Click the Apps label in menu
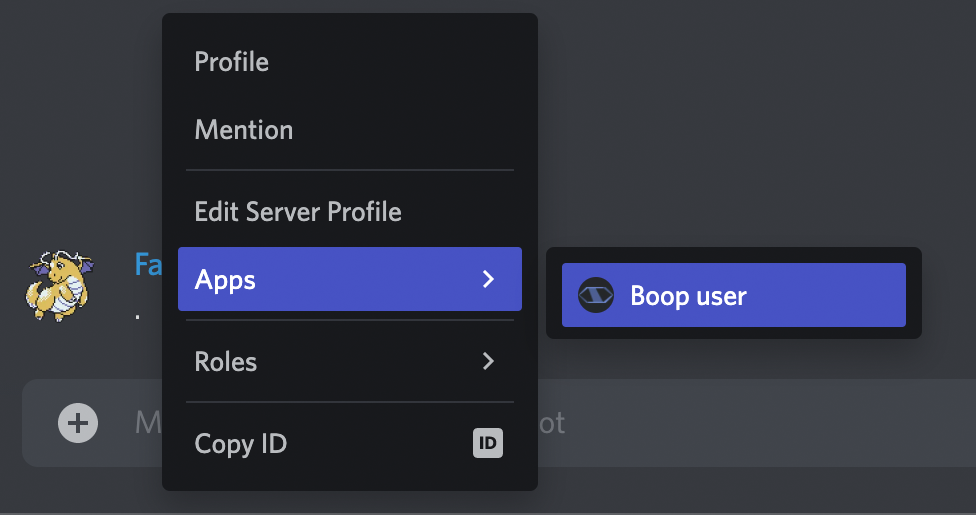 pyautogui.click(x=225, y=280)
